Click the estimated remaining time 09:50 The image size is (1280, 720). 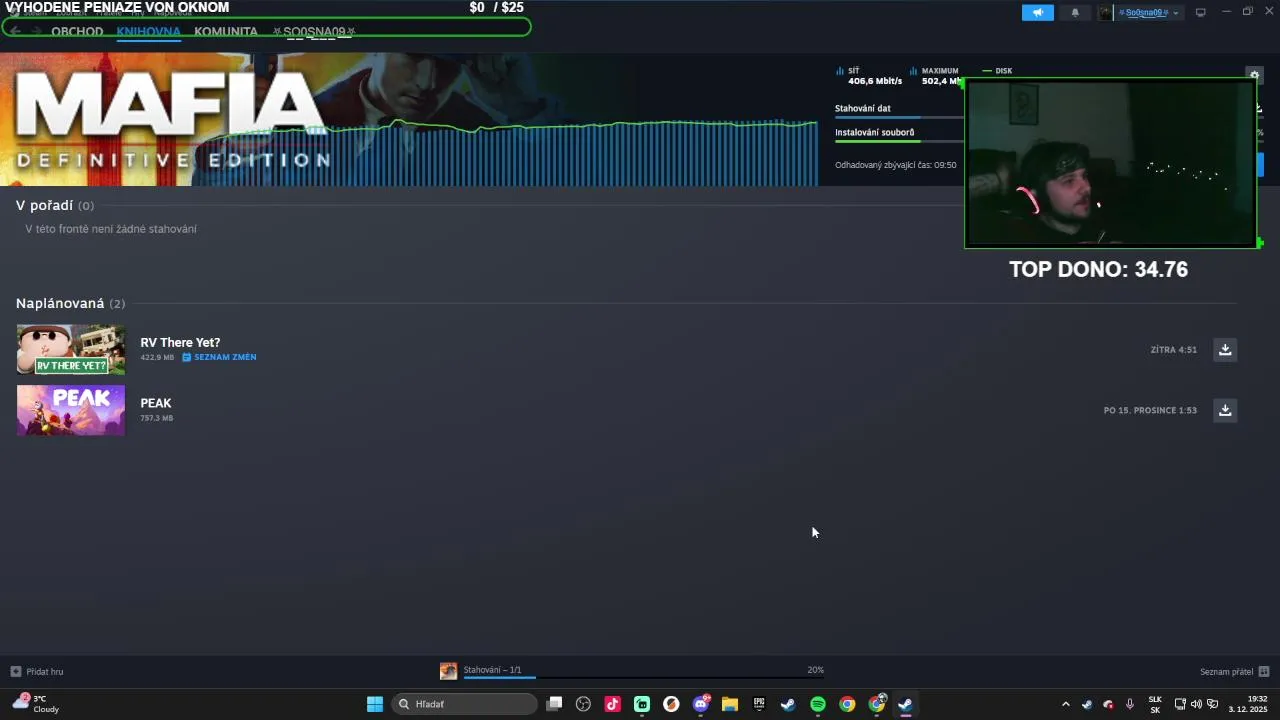[x=896, y=165]
